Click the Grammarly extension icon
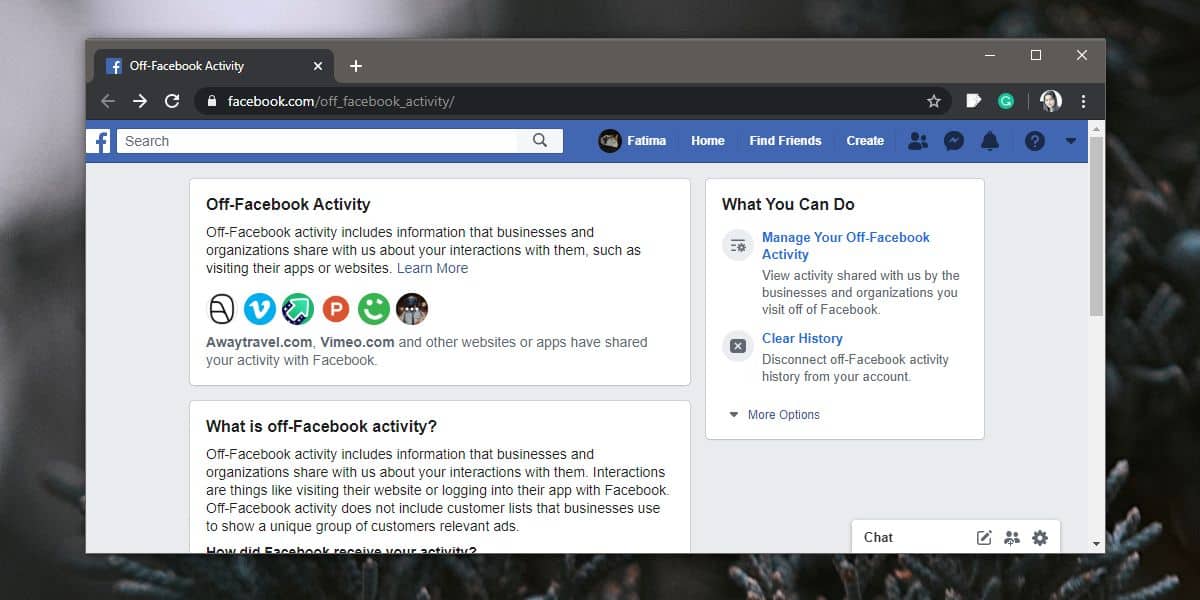Viewport: 1200px width, 600px height. (1006, 101)
